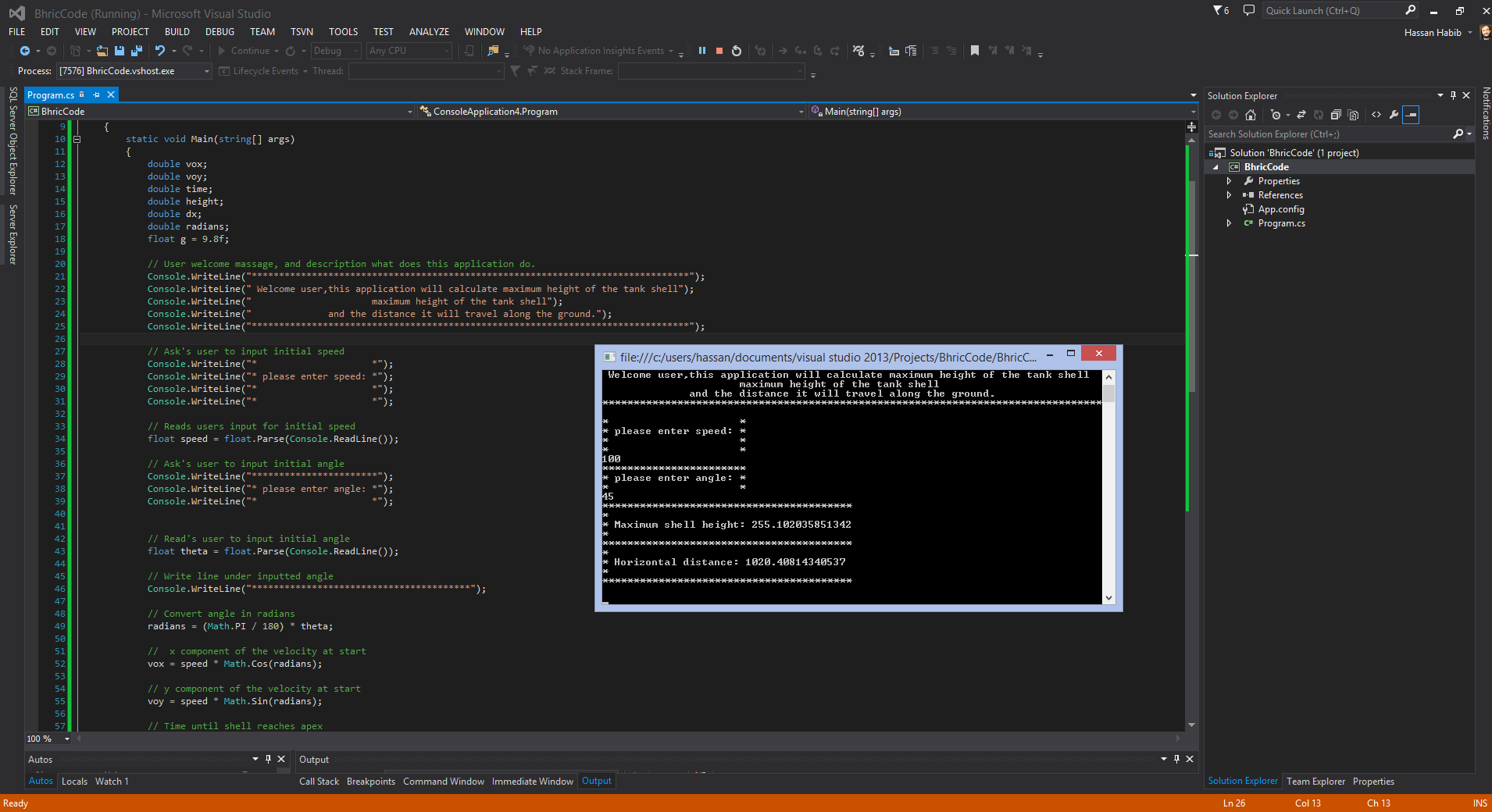Viewport: 1492px width, 812px height.
Task: Click Hassan Habib account name
Action: coord(1433,33)
